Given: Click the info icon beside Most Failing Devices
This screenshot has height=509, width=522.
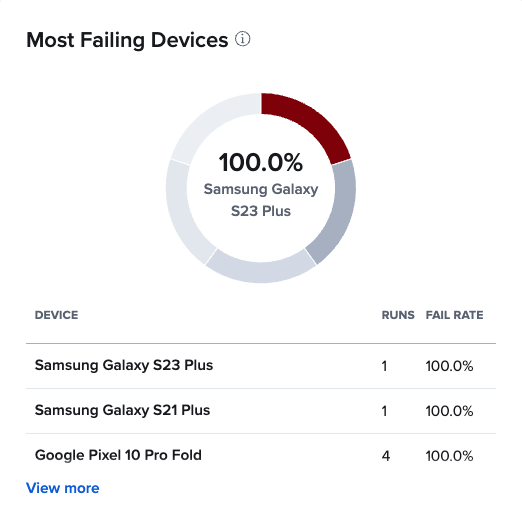Looking at the screenshot, I should pos(243,39).
